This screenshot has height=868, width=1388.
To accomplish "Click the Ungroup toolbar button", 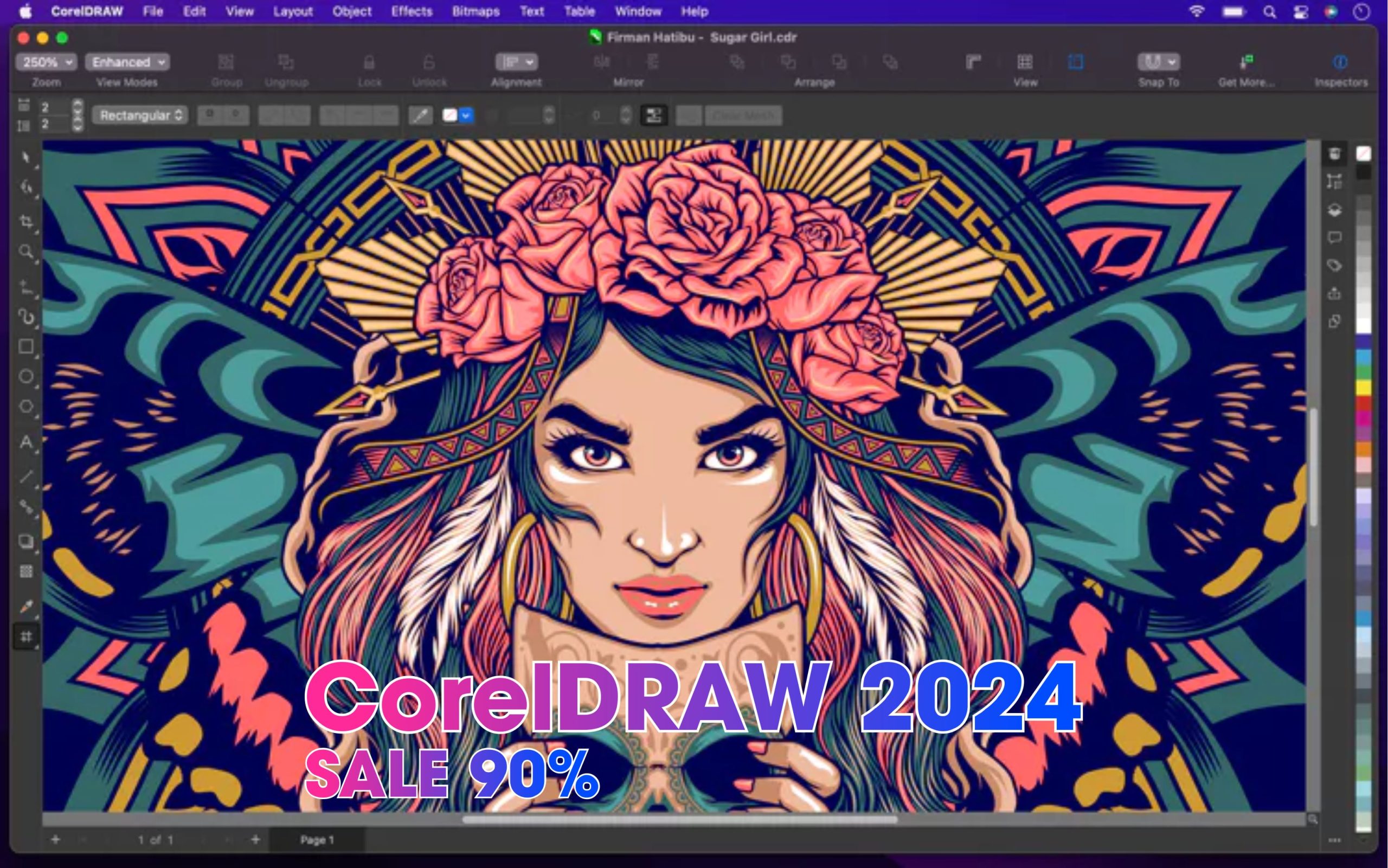I will [x=286, y=61].
